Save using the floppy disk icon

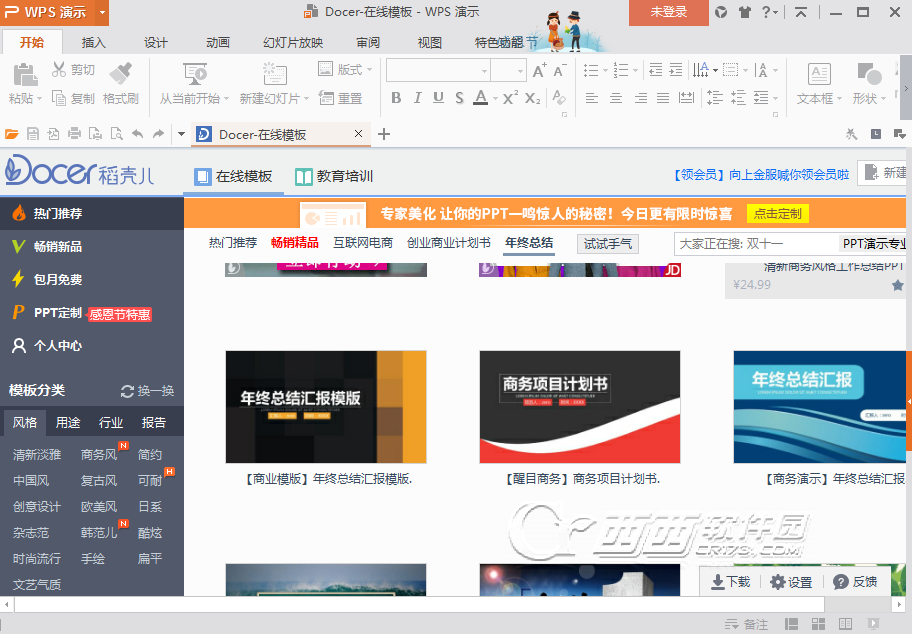[x=33, y=134]
